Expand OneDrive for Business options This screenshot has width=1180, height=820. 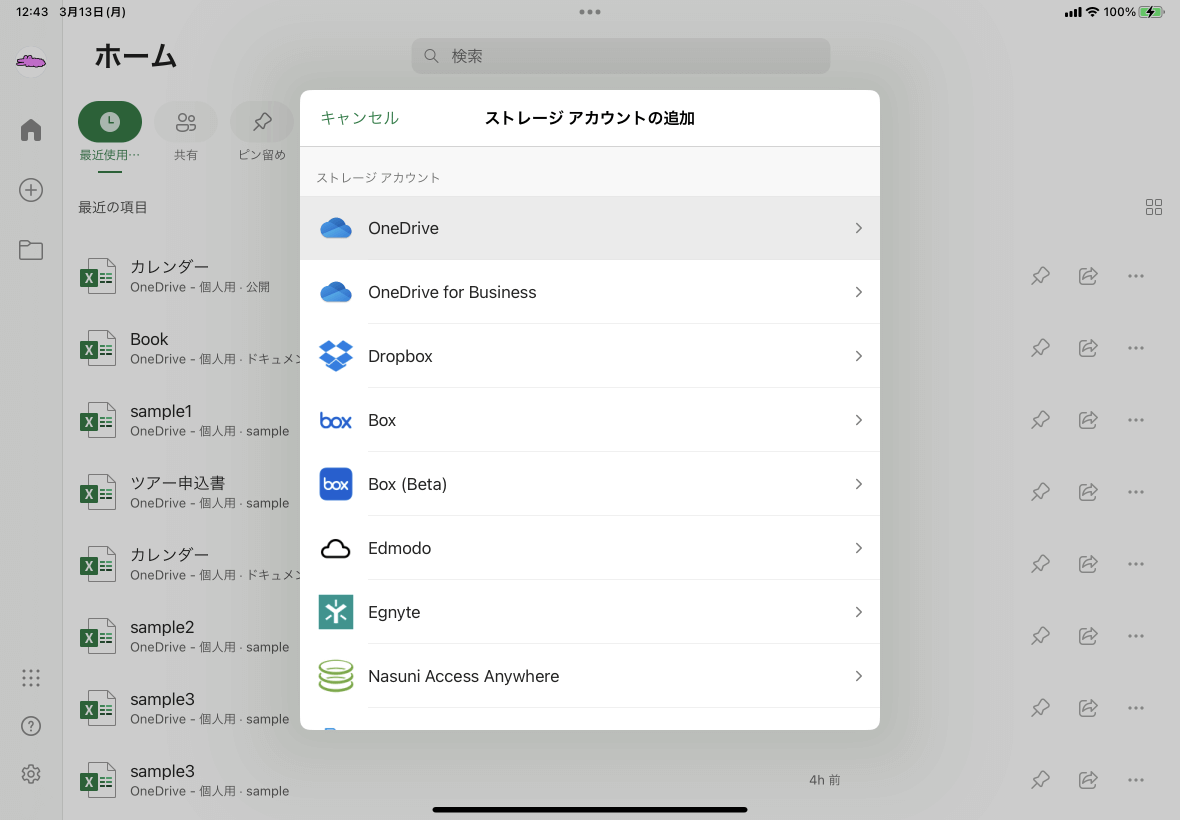point(858,292)
